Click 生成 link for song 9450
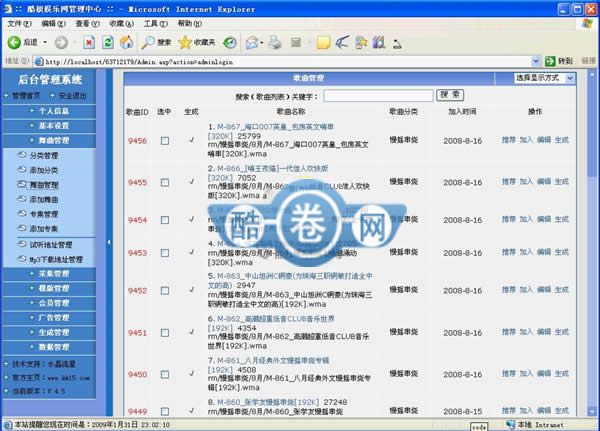 (561, 374)
